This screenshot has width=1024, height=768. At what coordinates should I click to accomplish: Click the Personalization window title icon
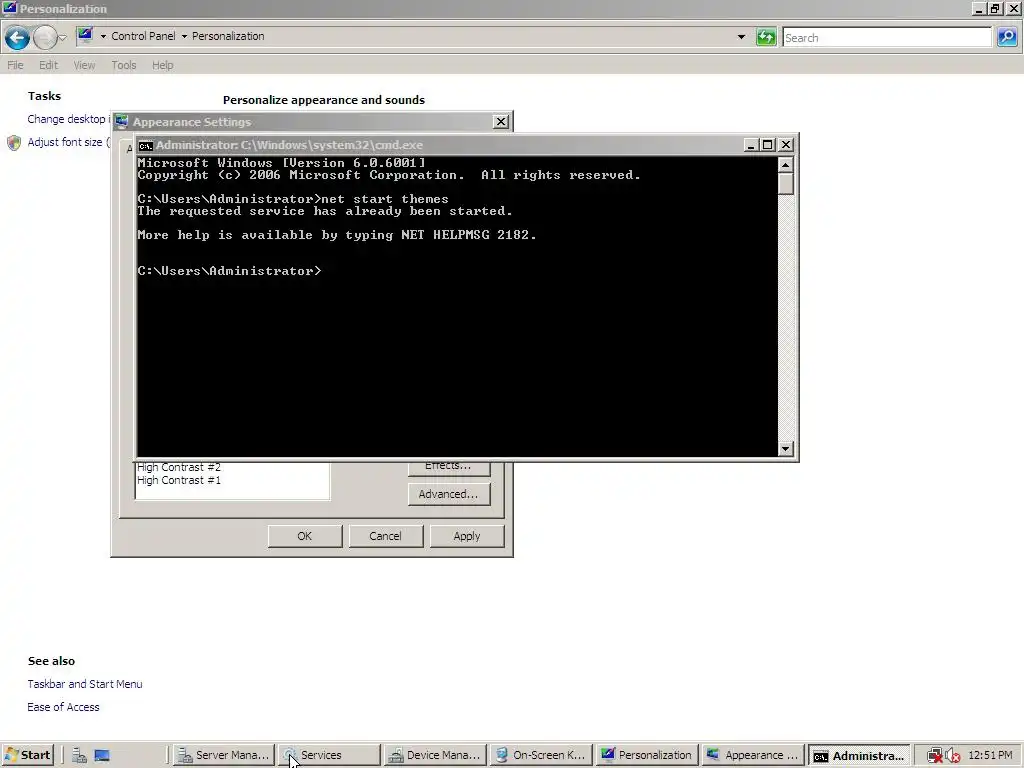9,8
